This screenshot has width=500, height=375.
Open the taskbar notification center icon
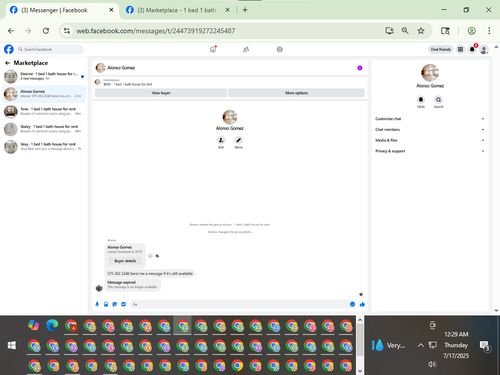click(x=484, y=346)
